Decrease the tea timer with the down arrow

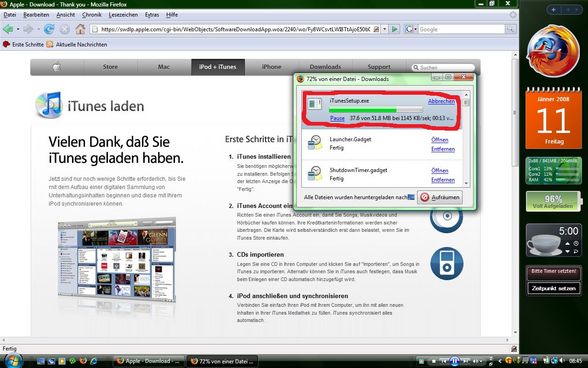567,251
